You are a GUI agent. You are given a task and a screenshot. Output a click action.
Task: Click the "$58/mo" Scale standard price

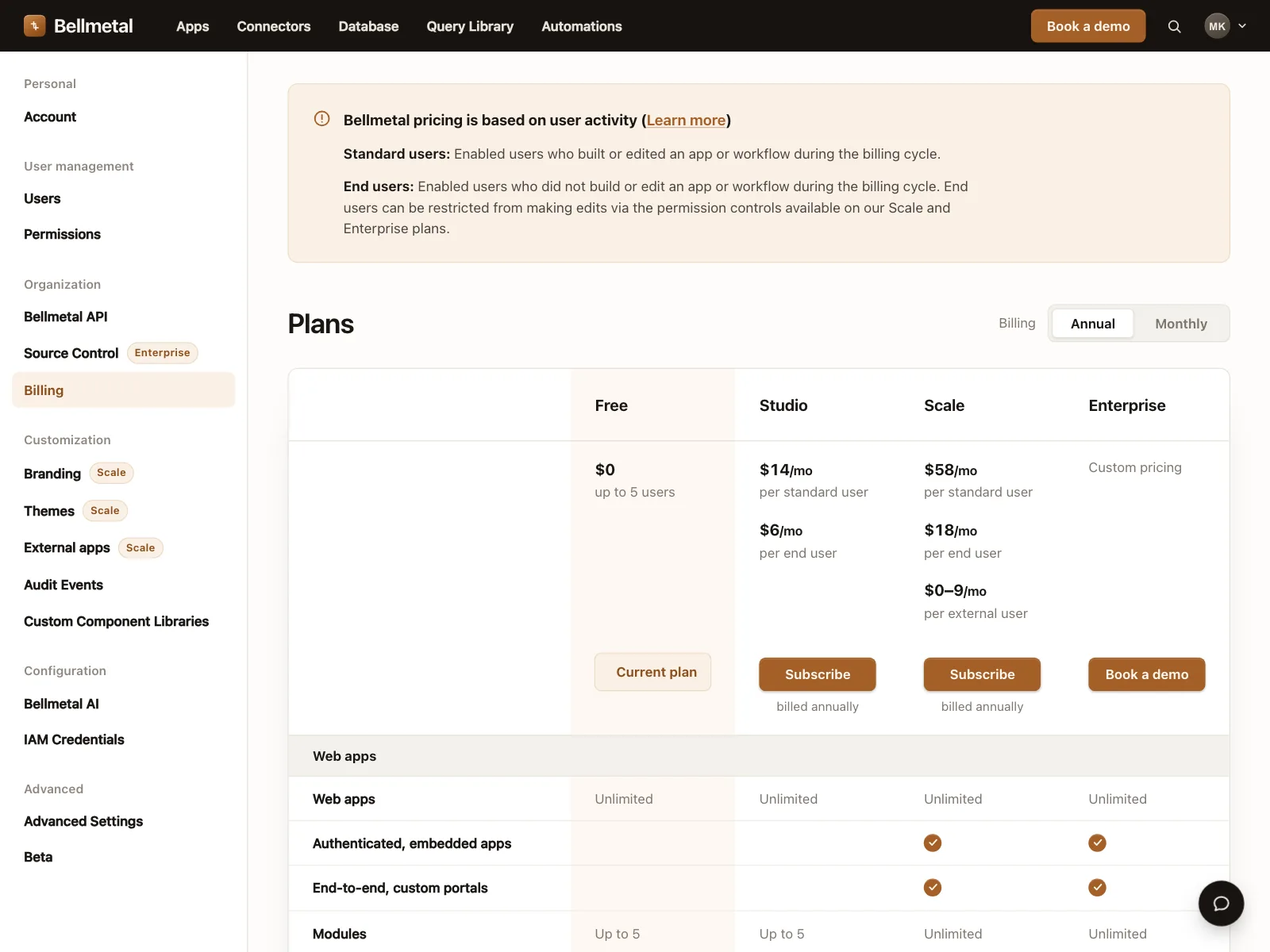(950, 470)
